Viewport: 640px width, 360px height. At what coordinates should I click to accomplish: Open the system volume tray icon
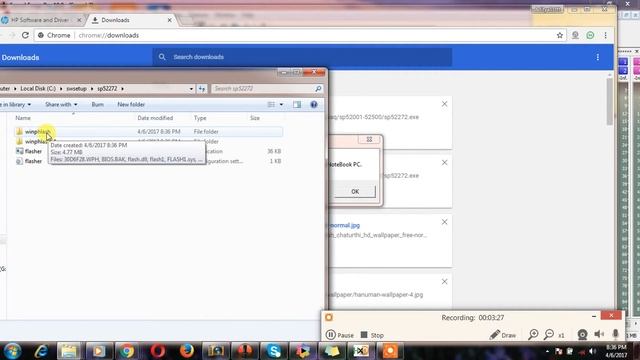[x=593, y=351]
